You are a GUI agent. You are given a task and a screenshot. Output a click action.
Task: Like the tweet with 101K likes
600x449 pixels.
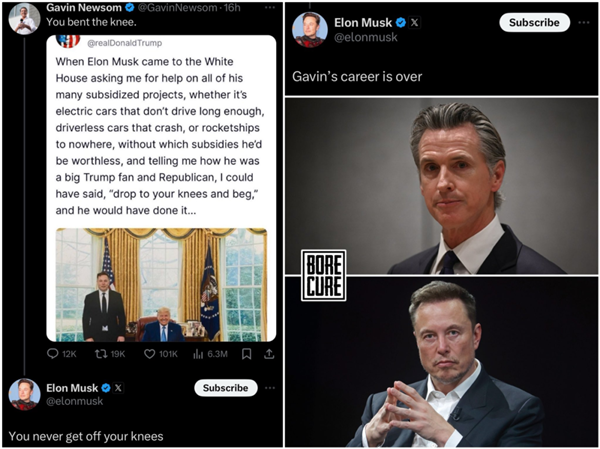coord(150,353)
